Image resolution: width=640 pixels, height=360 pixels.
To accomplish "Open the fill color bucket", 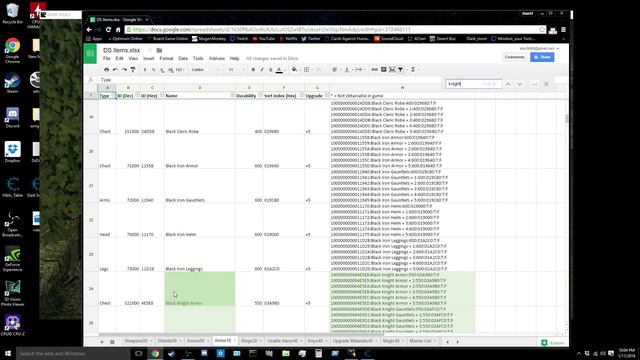I will point(295,70).
